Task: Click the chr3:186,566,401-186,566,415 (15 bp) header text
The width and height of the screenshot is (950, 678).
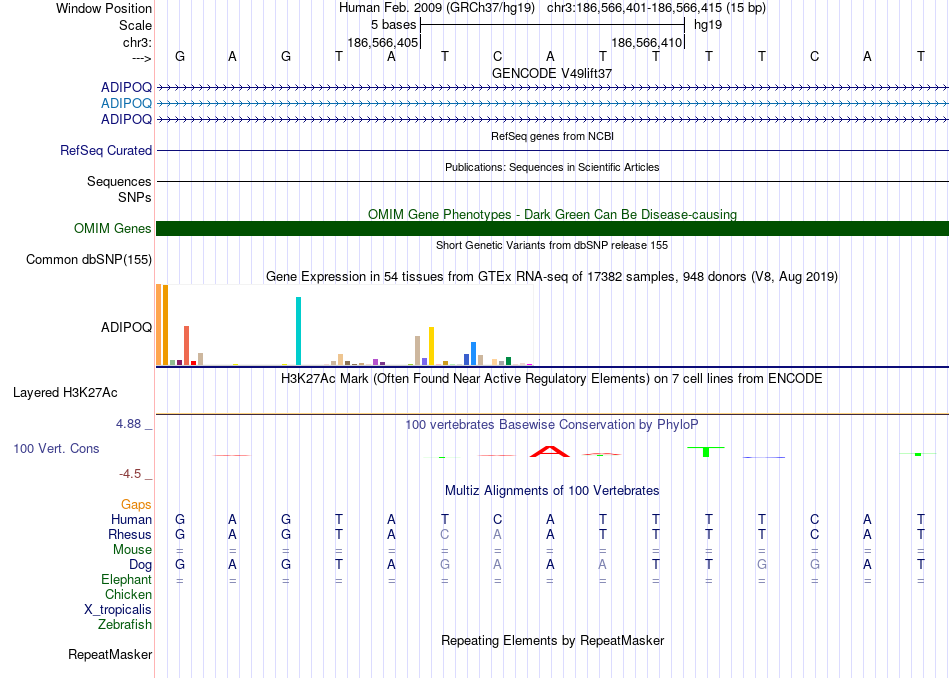Action: coord(656,8)
